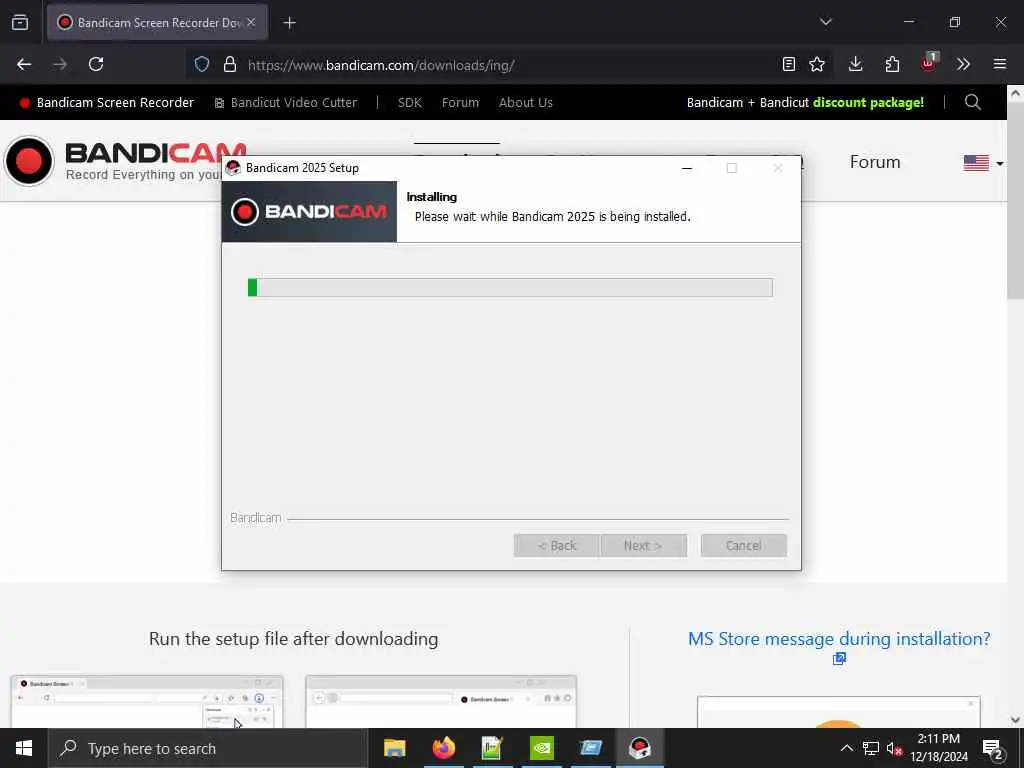Open the Firefox hamburger application menu
The image size is (1024, 768).
point(1000,64)
